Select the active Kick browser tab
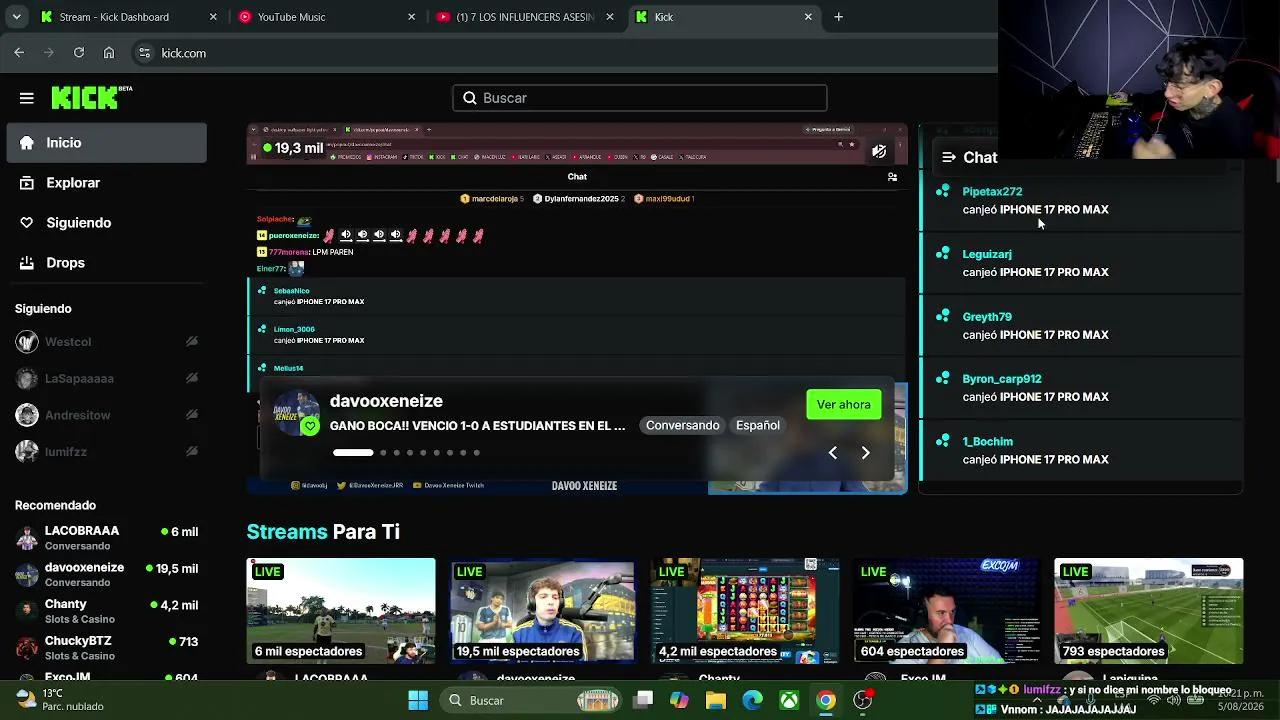This screenshot has width=1280, height=720. tap(722, 17)
